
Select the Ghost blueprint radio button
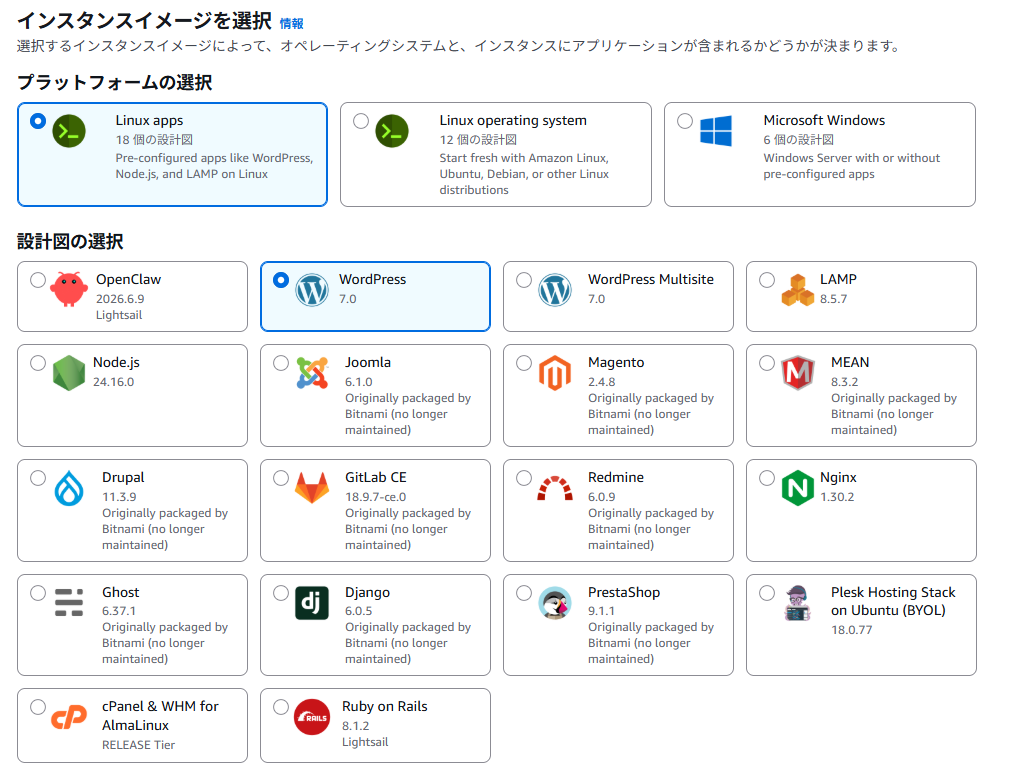tap(38, 592)
